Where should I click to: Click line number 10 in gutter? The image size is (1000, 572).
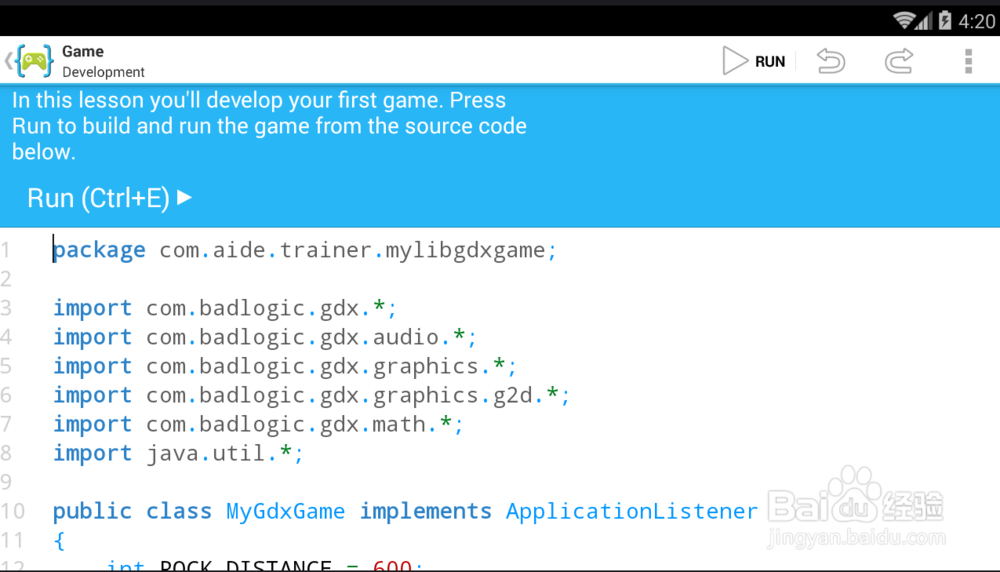click(x=13, y=511)
